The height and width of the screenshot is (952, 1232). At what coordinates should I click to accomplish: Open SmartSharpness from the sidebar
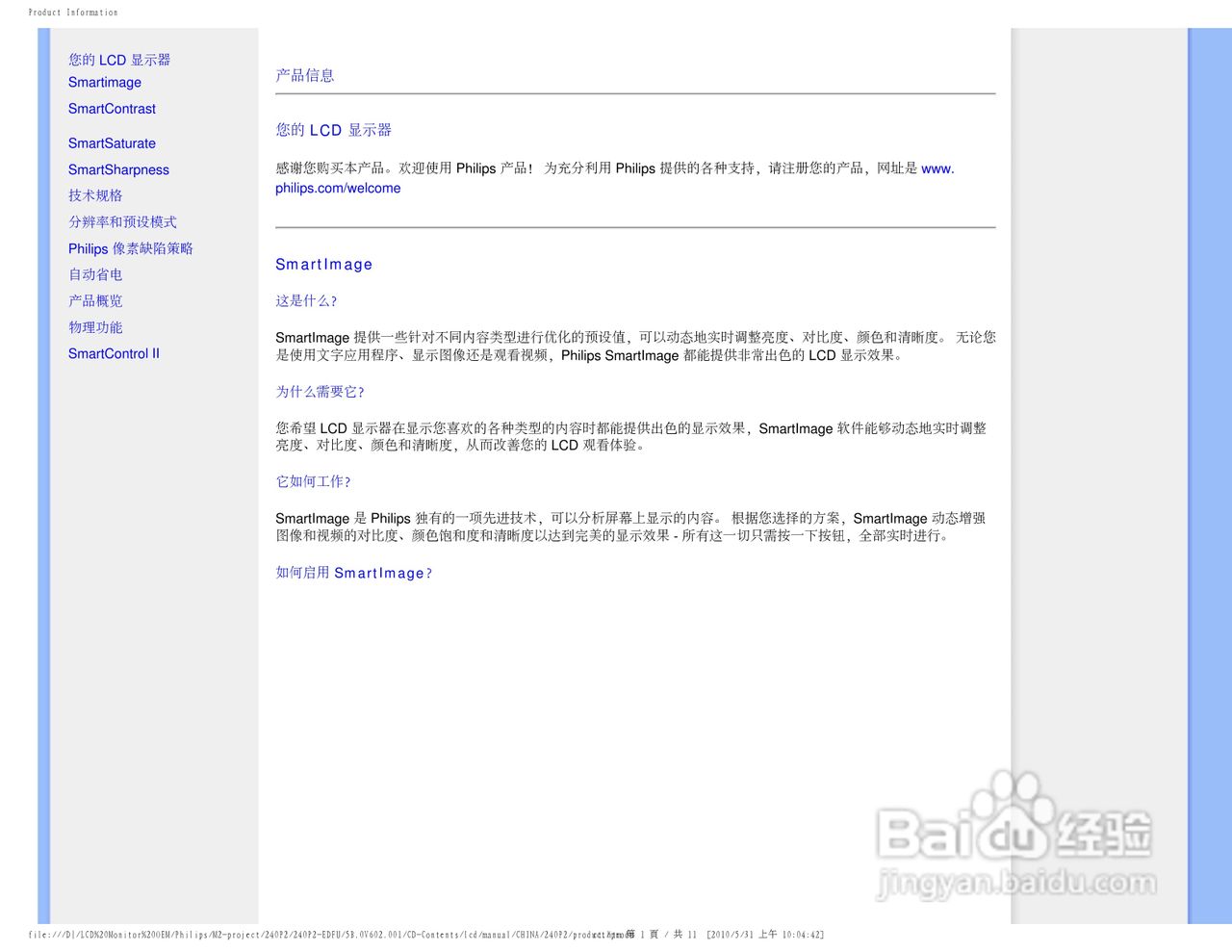(x=118, y=169)
